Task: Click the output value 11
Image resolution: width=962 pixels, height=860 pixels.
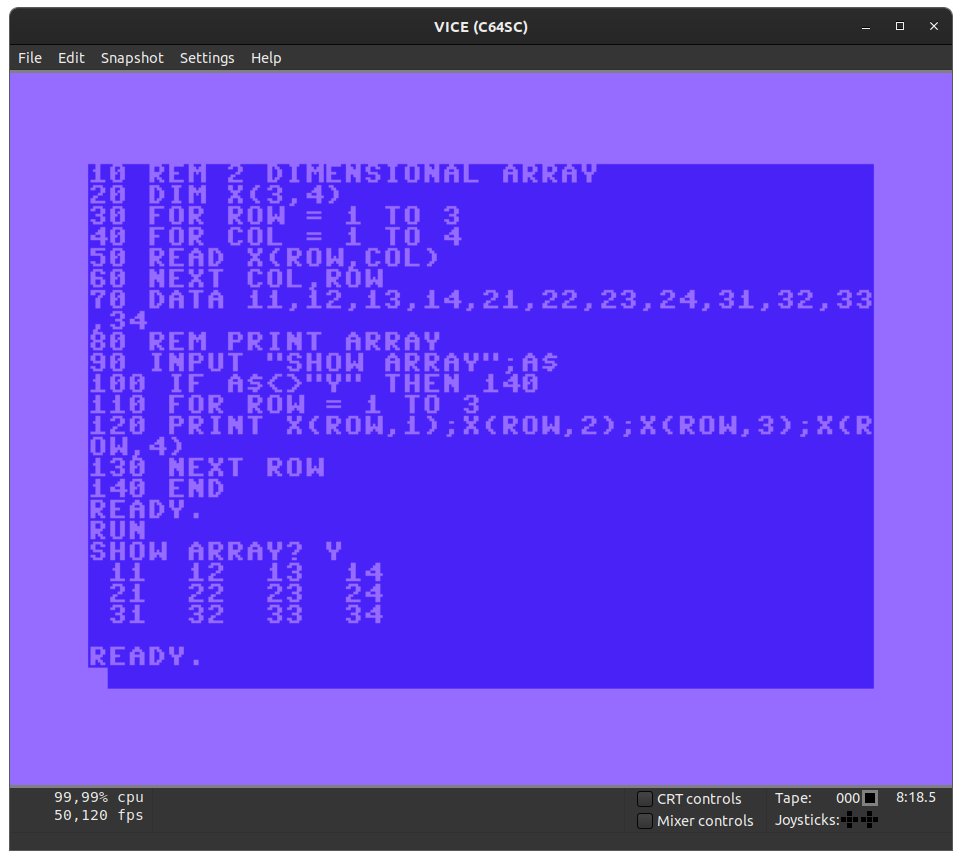Action: click(127, 572)
